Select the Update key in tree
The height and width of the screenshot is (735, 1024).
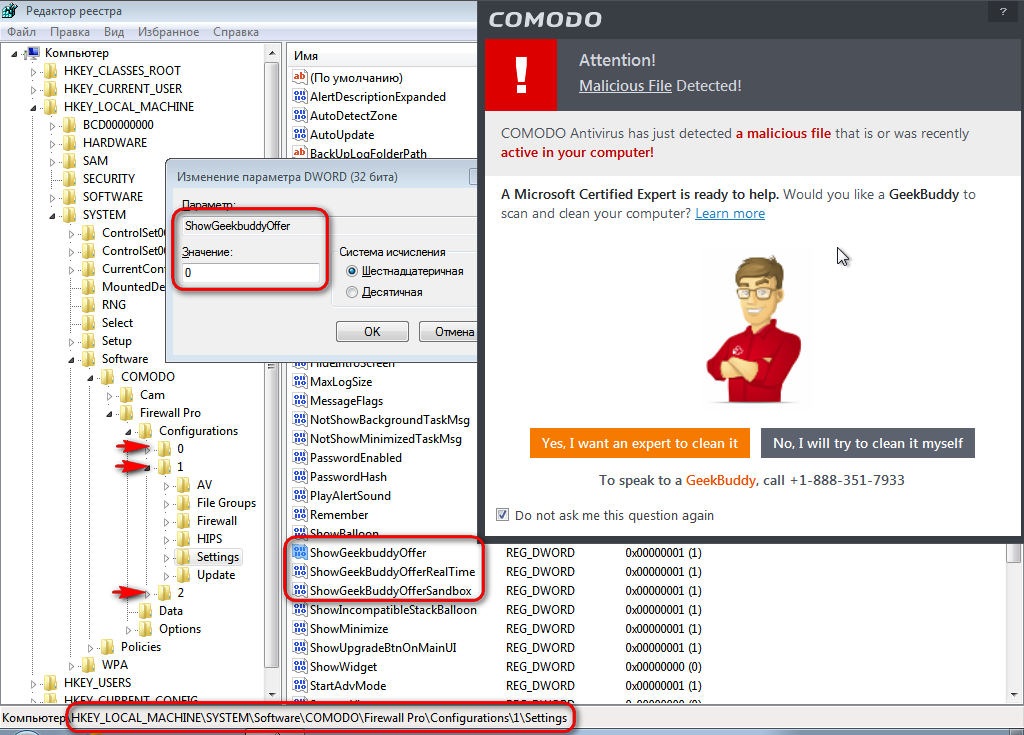point(216,575)
